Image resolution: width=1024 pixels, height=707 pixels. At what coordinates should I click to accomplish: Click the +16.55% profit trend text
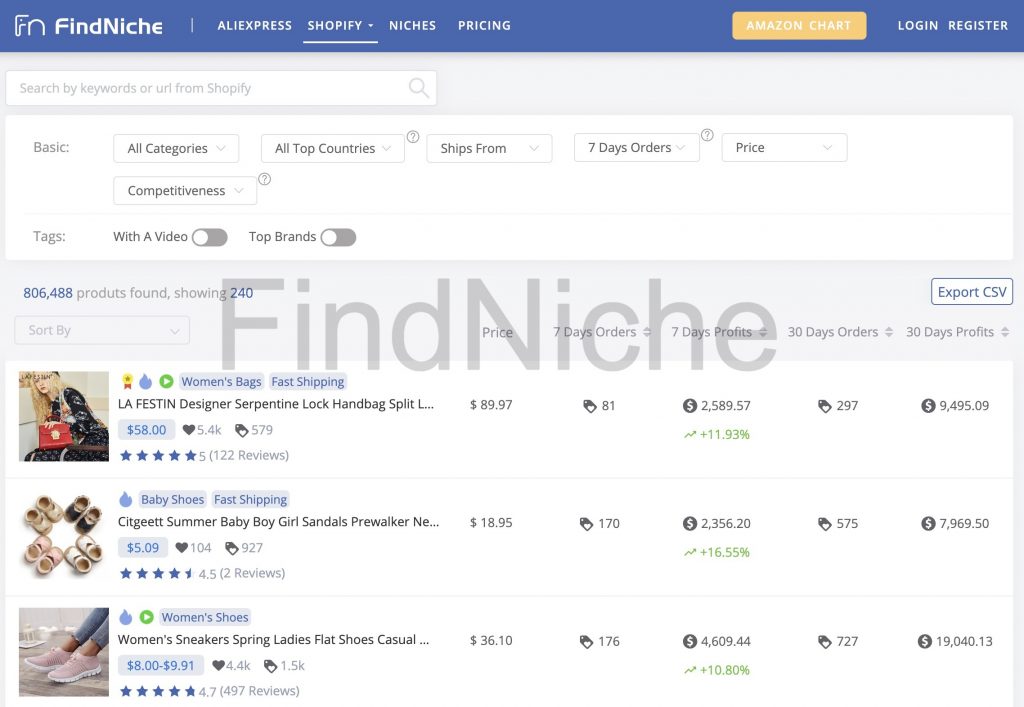pos(724,552)
